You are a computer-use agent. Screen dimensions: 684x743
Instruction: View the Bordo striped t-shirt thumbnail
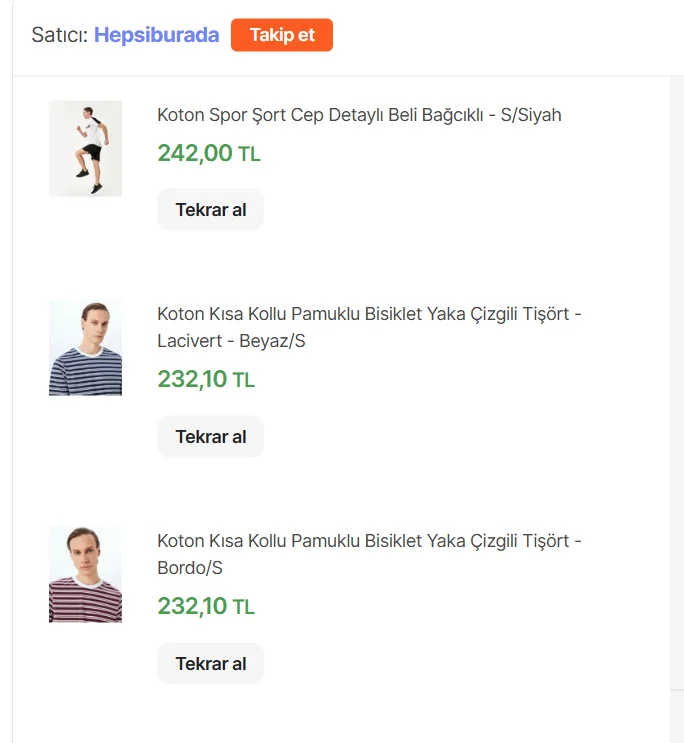[x=85, y=575]
